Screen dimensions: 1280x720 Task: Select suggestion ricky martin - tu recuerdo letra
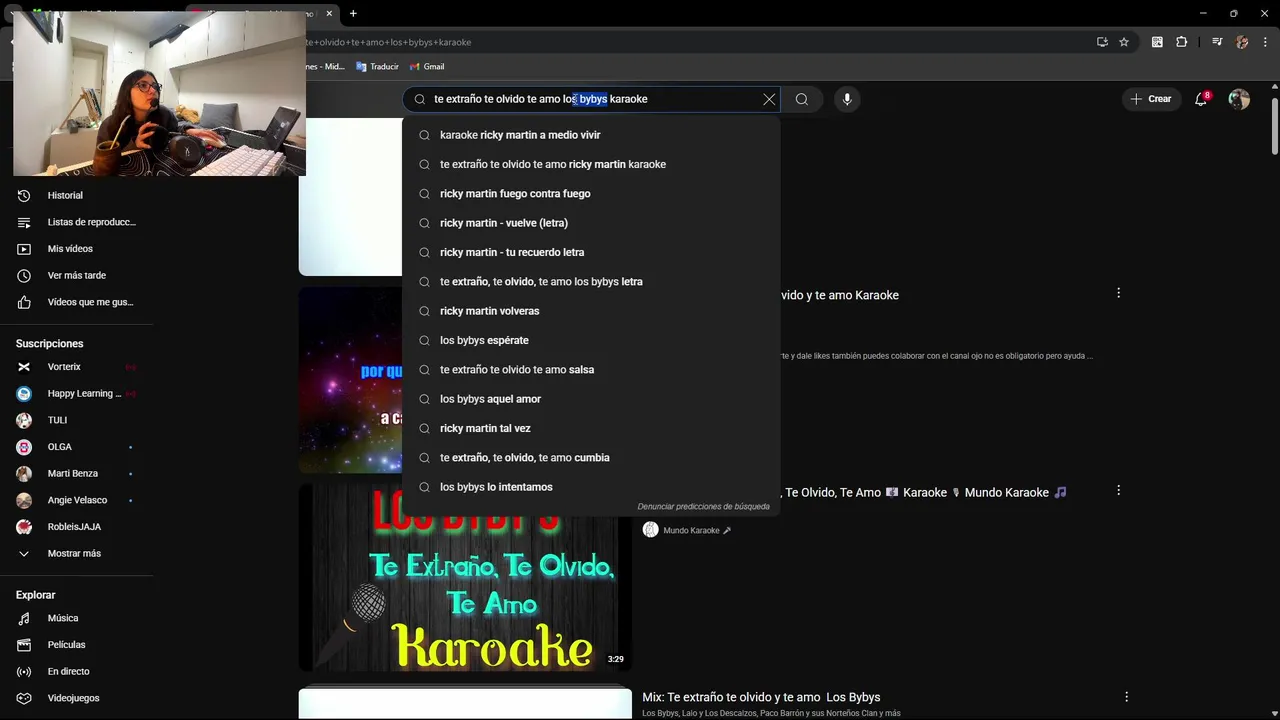point(591,252)
